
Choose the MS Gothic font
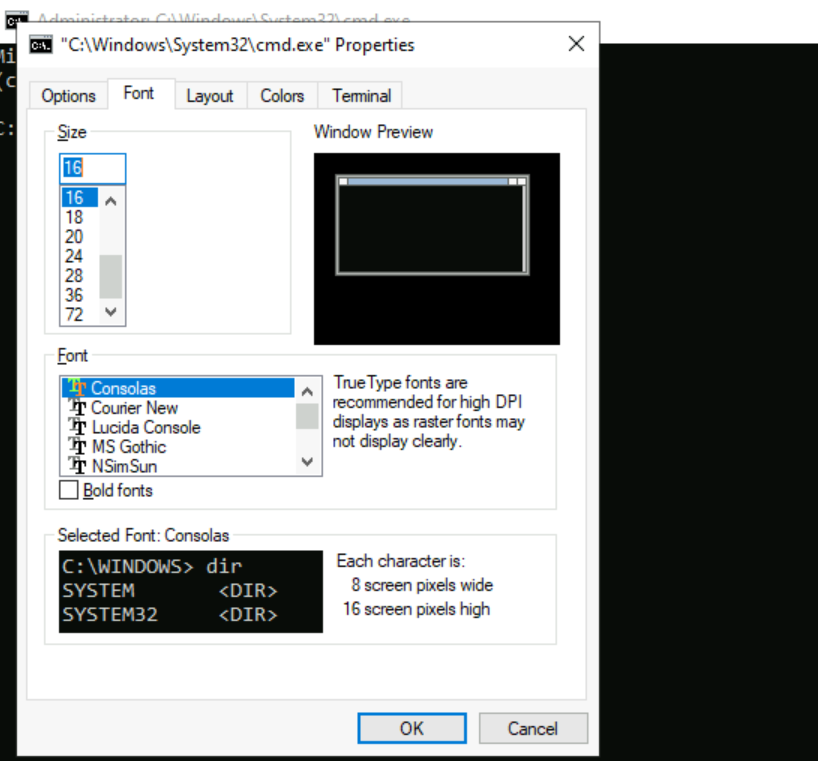(178, 446)
